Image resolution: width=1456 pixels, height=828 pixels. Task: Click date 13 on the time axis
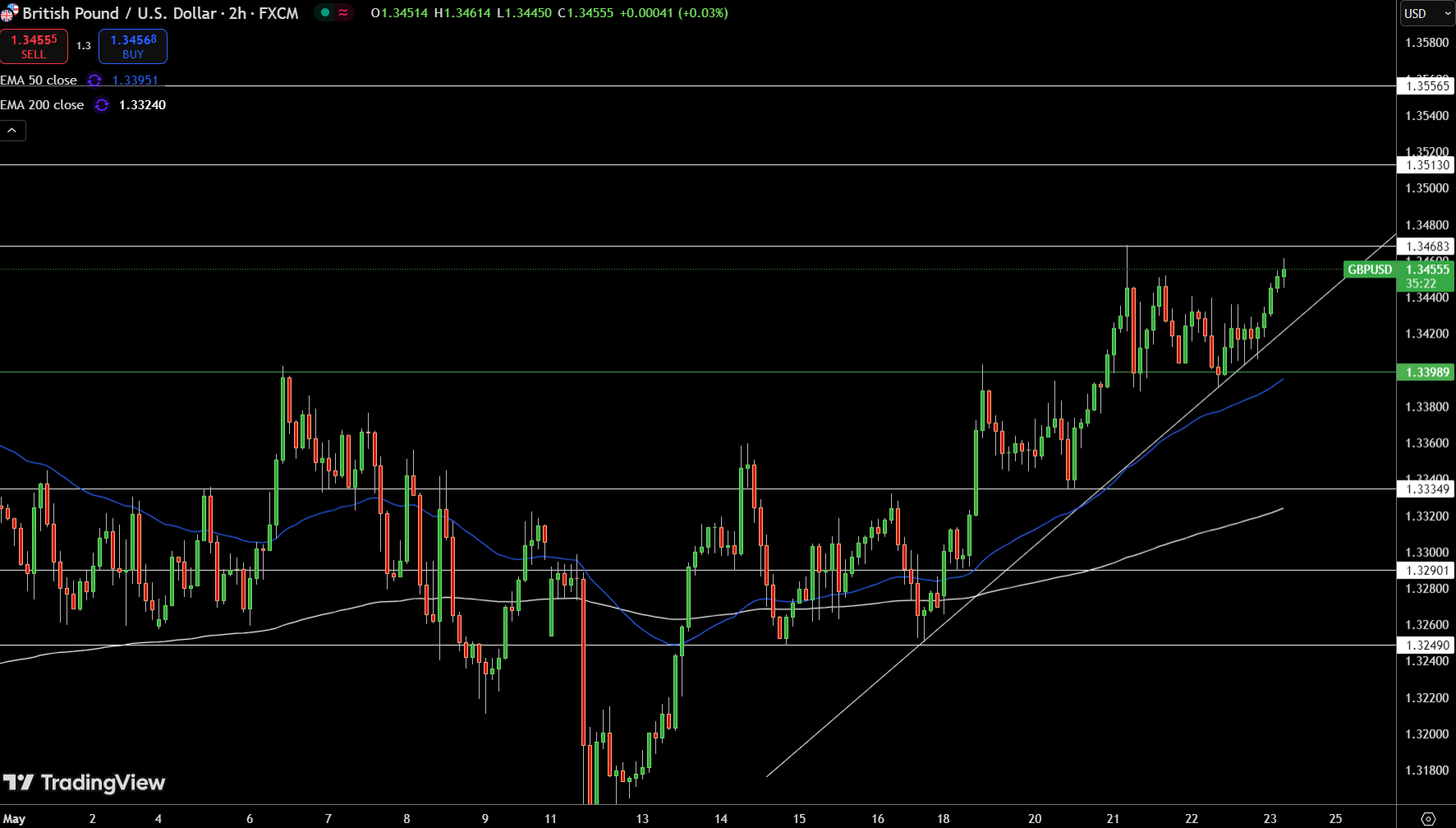point(642,818)
